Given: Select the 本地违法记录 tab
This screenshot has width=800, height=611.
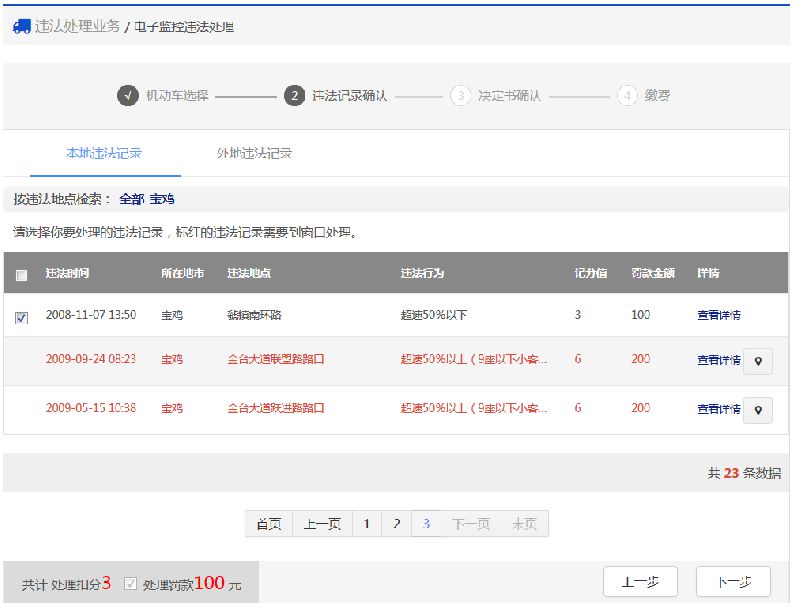Looking at the screenshot, I should tap(104, 154).
